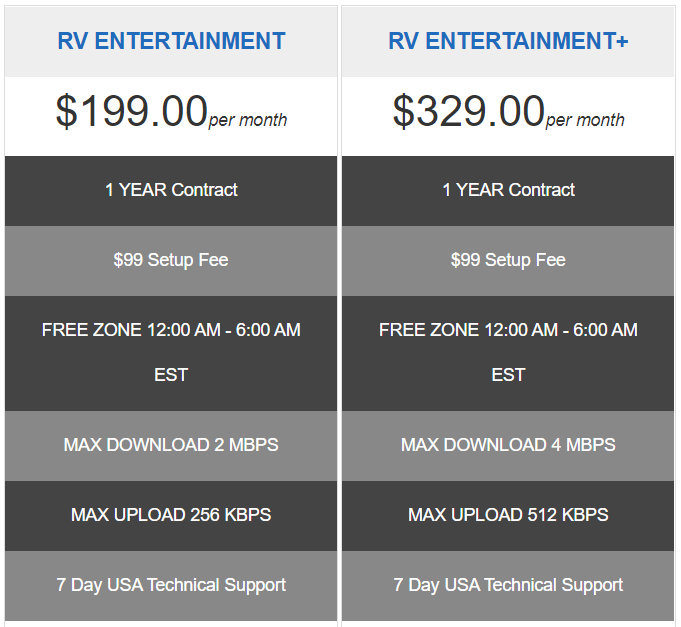Screen dimensions: 681x627
Task: Click 7 Day USA Technical Support, left plan
Action: (171, 585)
